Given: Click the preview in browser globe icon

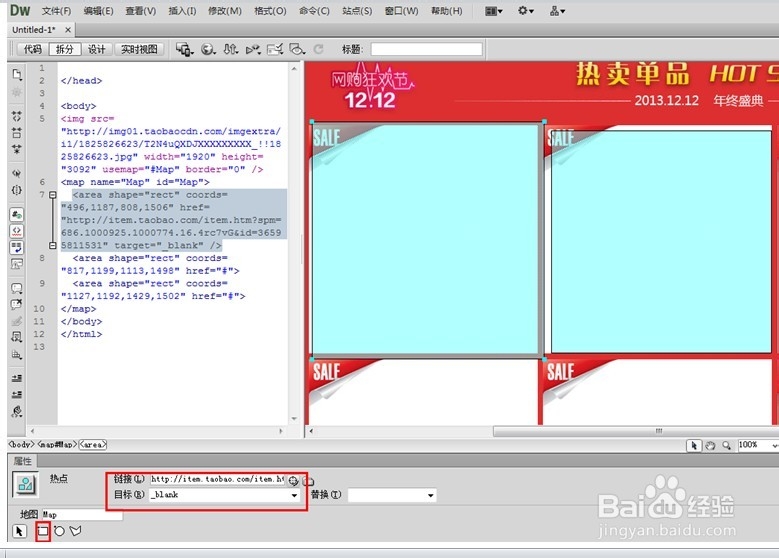Looking at the screenshot, I should (x=208, y=49).
